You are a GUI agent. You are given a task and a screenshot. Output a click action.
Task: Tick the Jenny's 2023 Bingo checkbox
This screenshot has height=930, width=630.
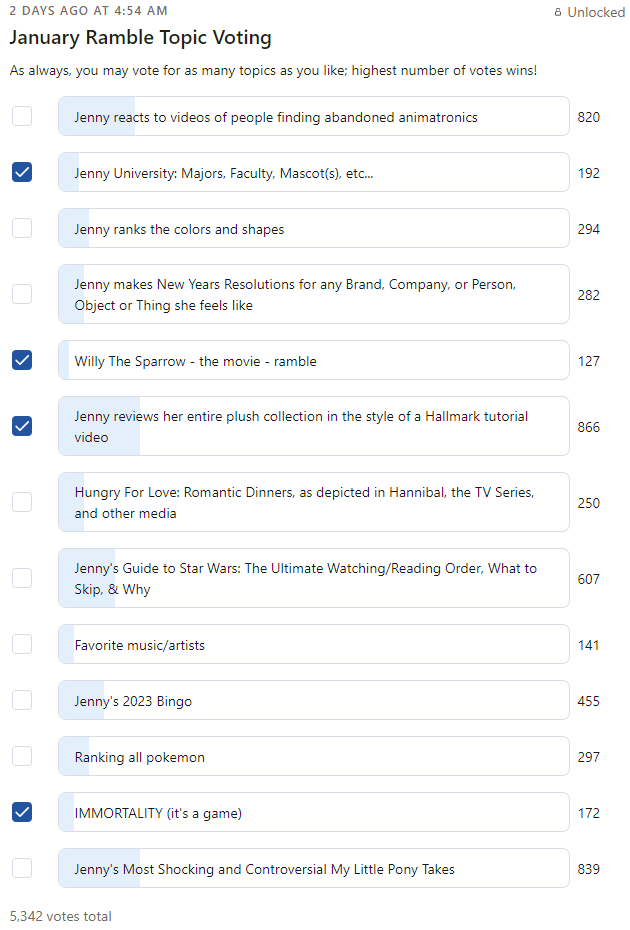22,700
